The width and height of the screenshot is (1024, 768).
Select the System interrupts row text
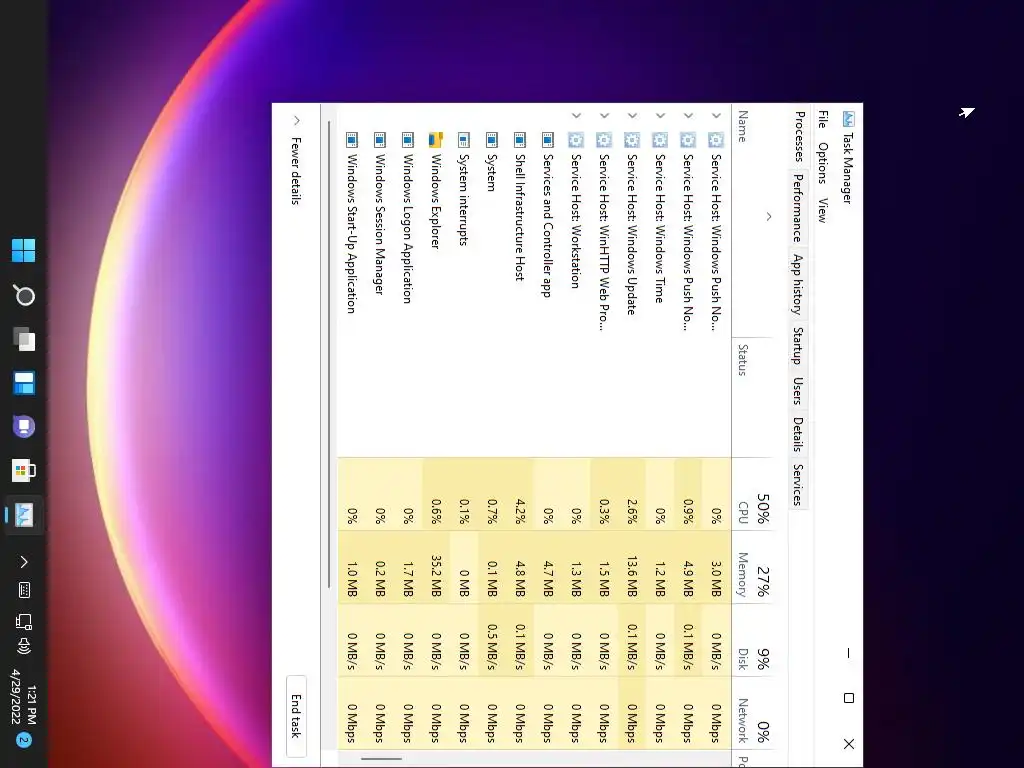[x=463, y=199]
